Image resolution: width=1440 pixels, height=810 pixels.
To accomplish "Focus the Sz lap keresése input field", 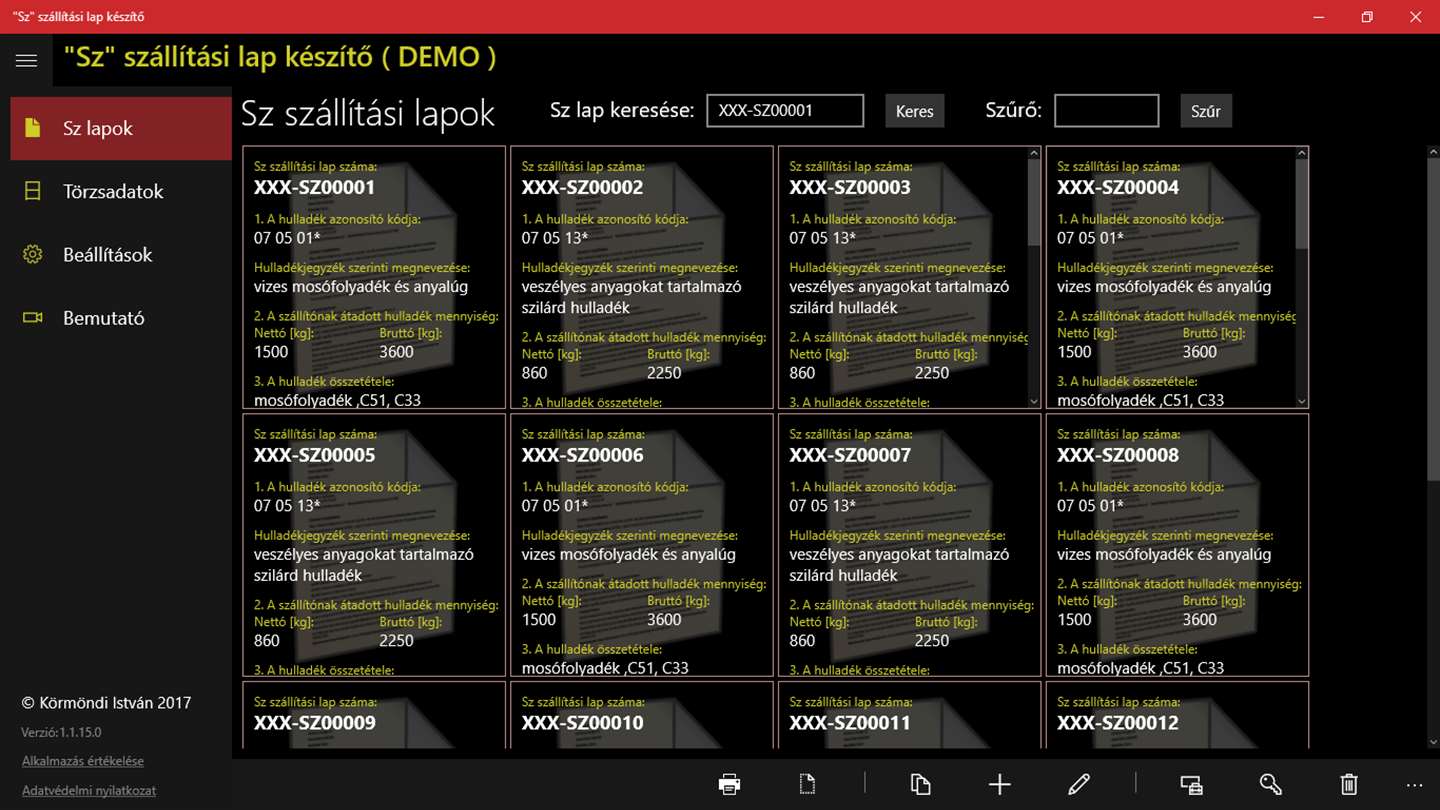I will tap(785, 111).
